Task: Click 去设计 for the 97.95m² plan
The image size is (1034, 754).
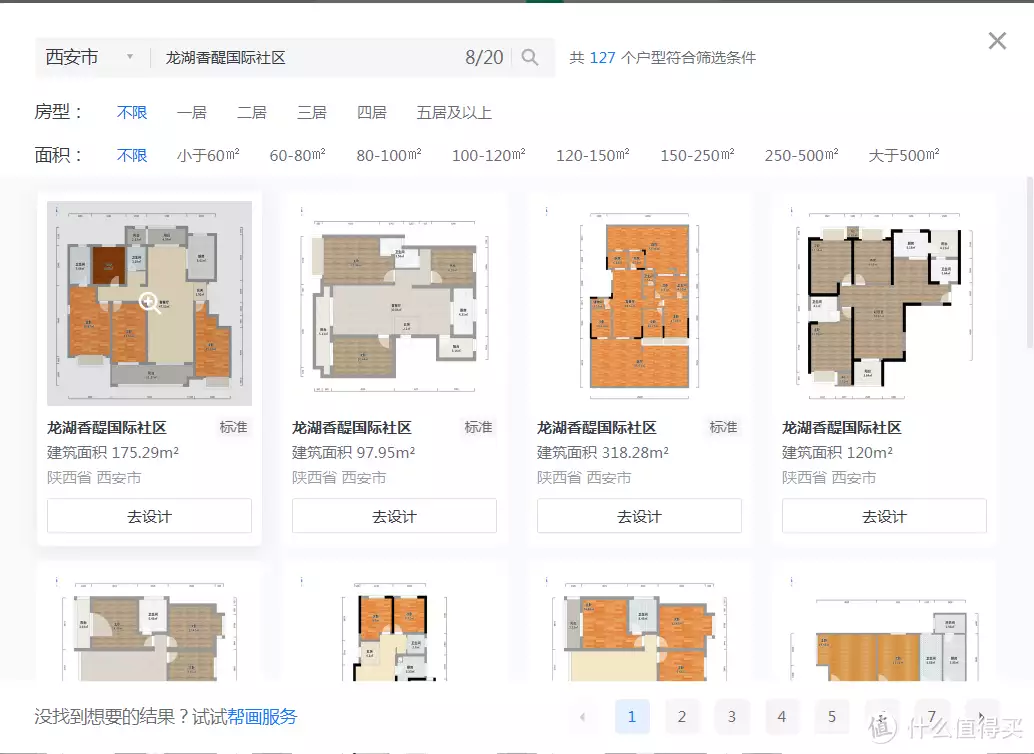Action: pyautogui.click(x=394, y=516)
